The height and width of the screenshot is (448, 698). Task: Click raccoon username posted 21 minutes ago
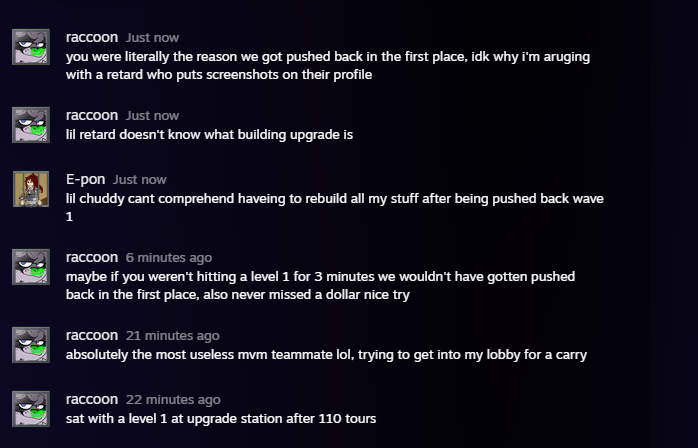[91, 335]
